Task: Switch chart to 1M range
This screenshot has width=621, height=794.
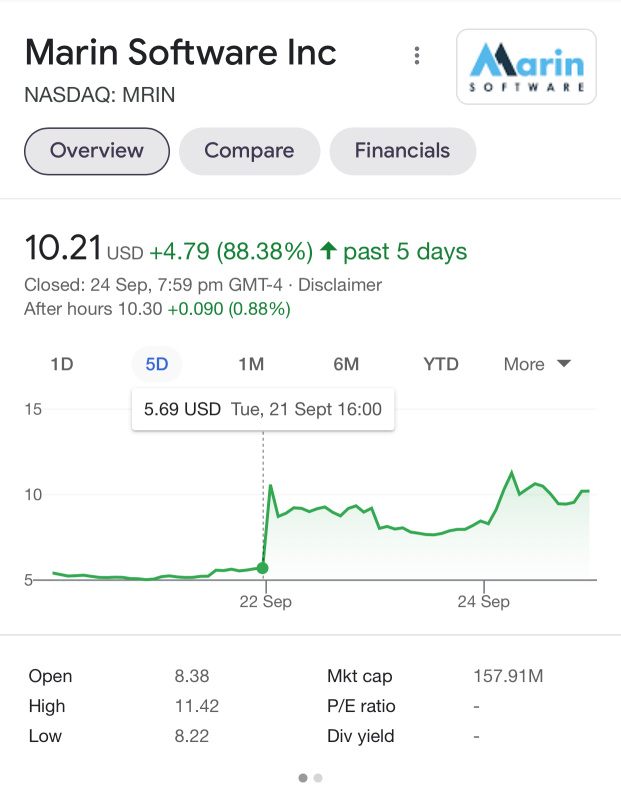Action: tap(251, 364)
